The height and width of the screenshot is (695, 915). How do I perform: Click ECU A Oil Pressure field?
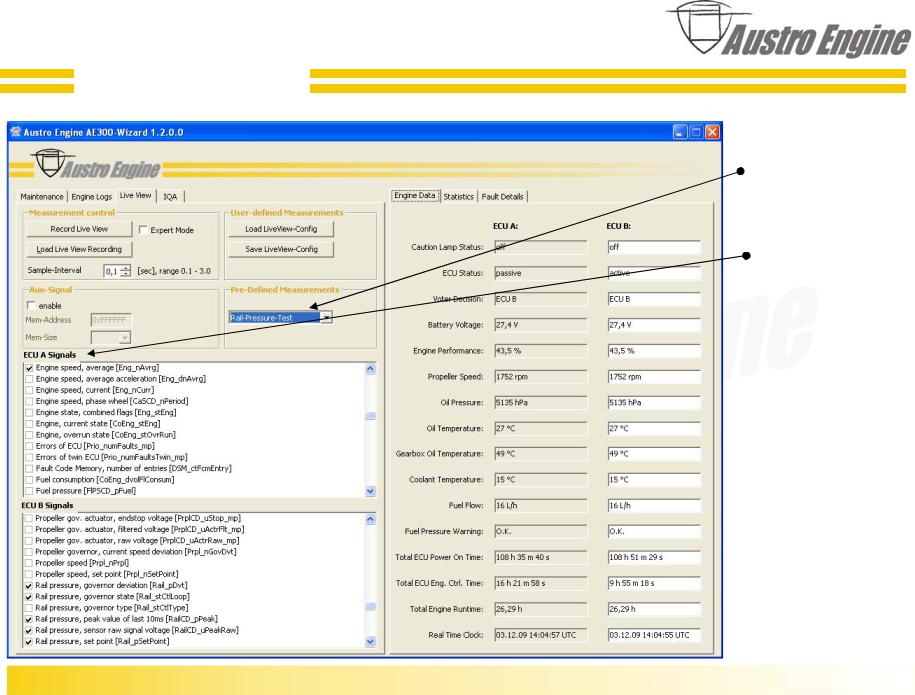click(540, 402)
